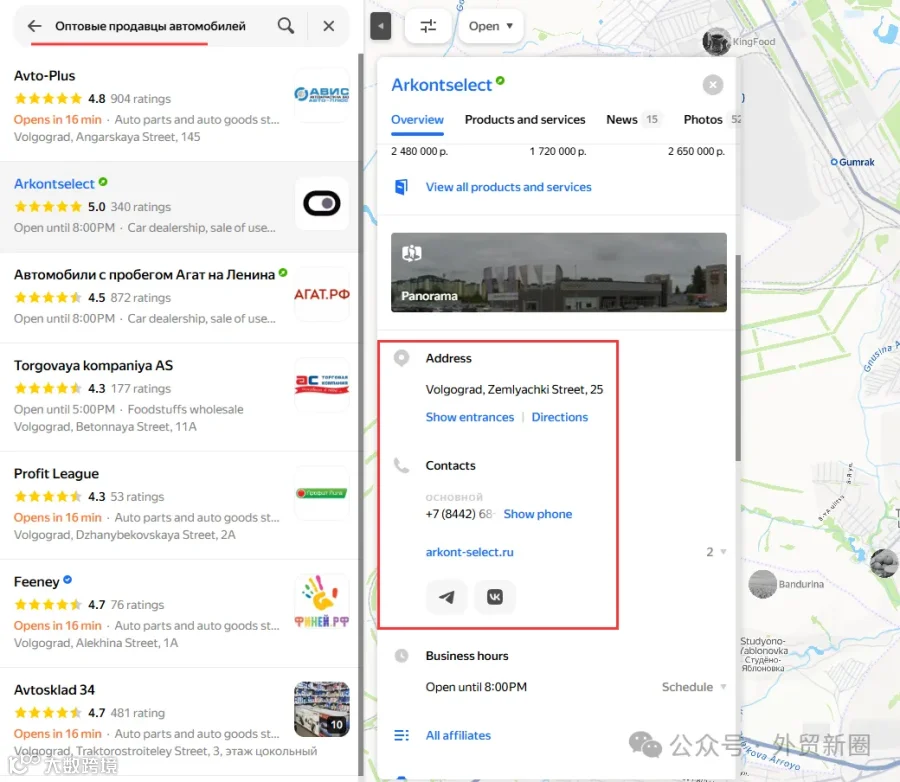Click the Feeney colorful hand logo
This screenshot has height=782, width=900.
tap(321, 601)
